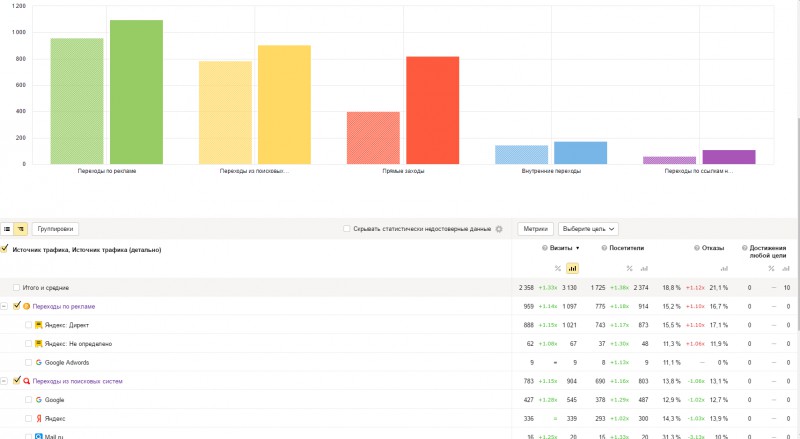Image resolution: width=800 pixels, height=439 pixels.
Task: Switch to tree view icon
Action: pos(21,229)
